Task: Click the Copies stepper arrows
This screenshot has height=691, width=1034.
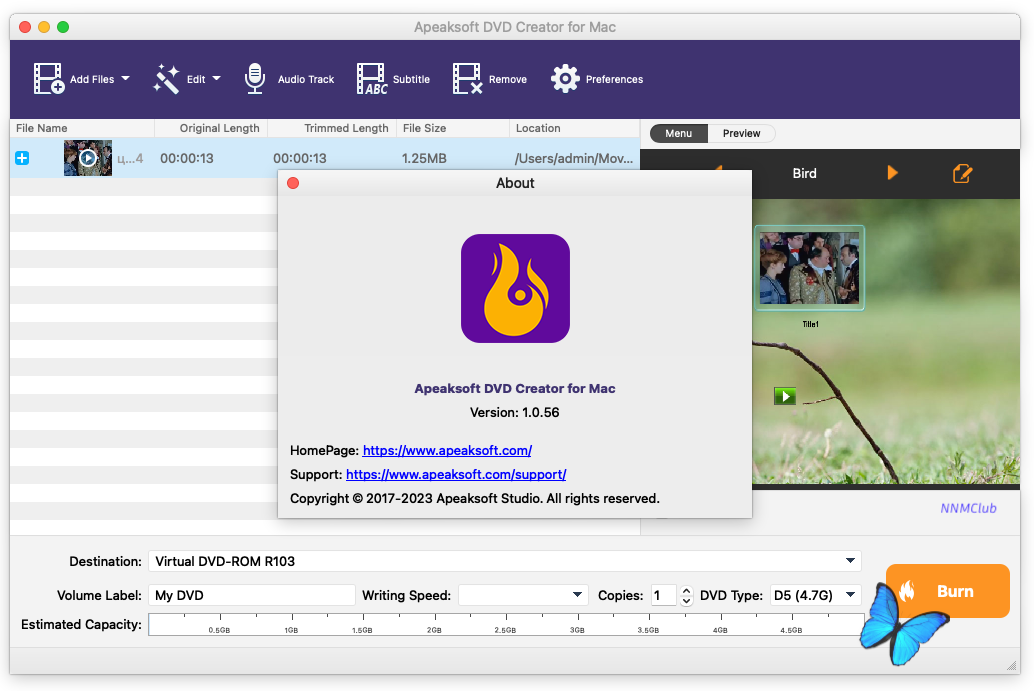Action: point(686,595)
